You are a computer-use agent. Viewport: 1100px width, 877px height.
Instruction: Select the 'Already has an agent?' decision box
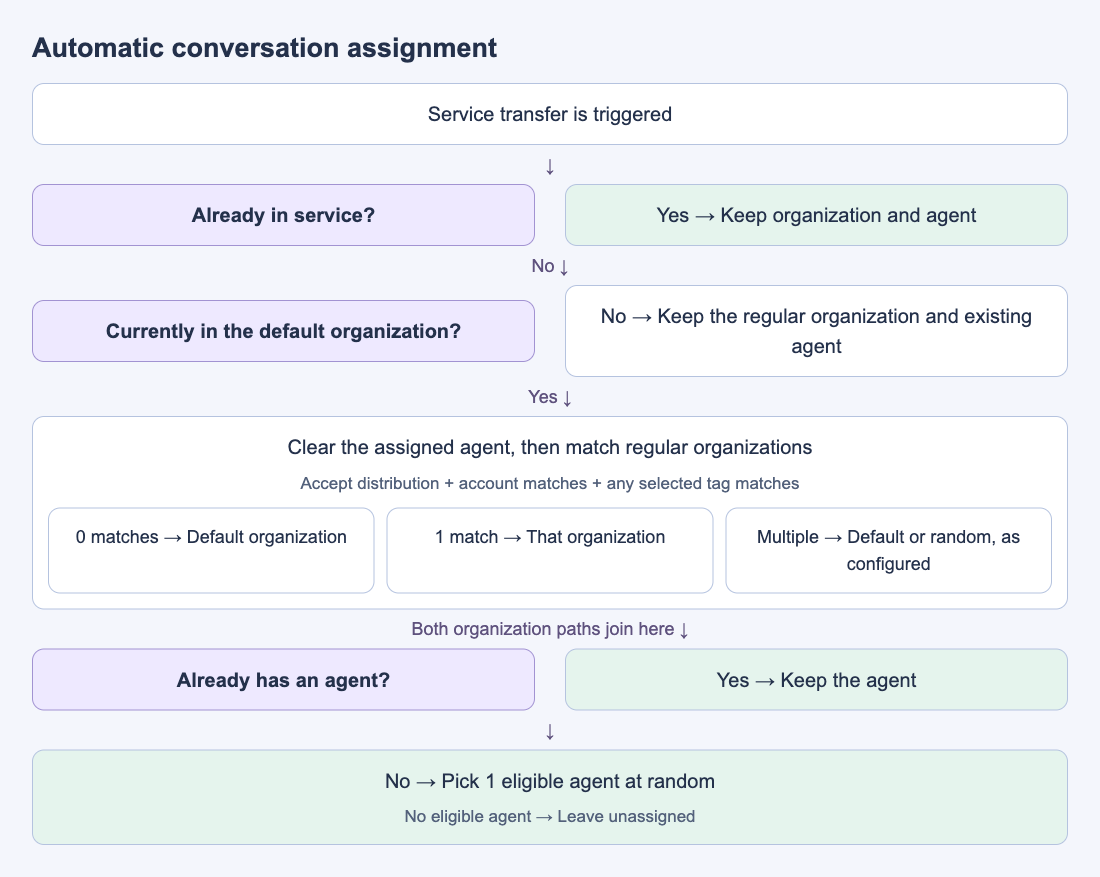point(283,680)
